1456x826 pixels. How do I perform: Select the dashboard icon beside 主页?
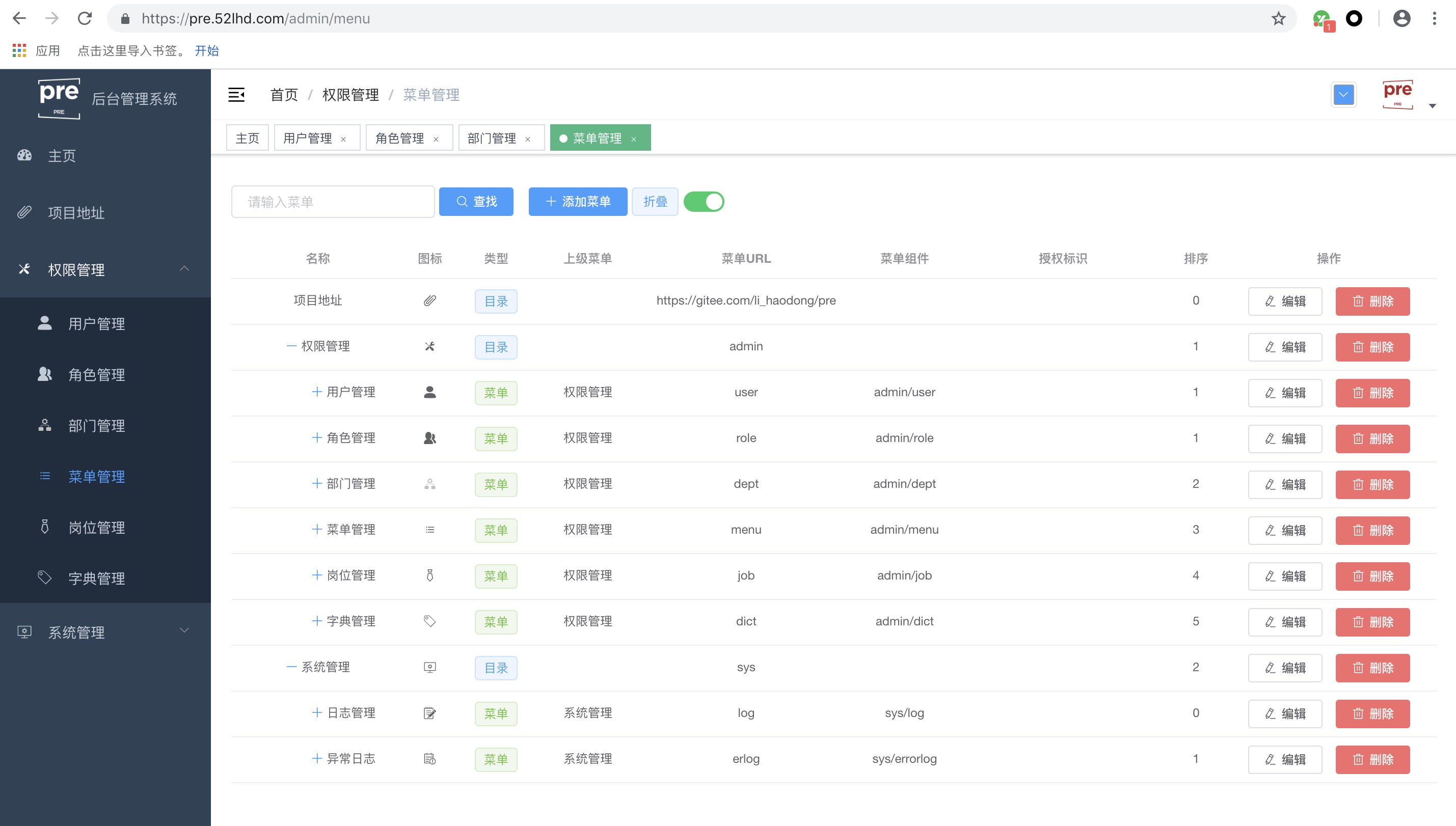point(24,155)
